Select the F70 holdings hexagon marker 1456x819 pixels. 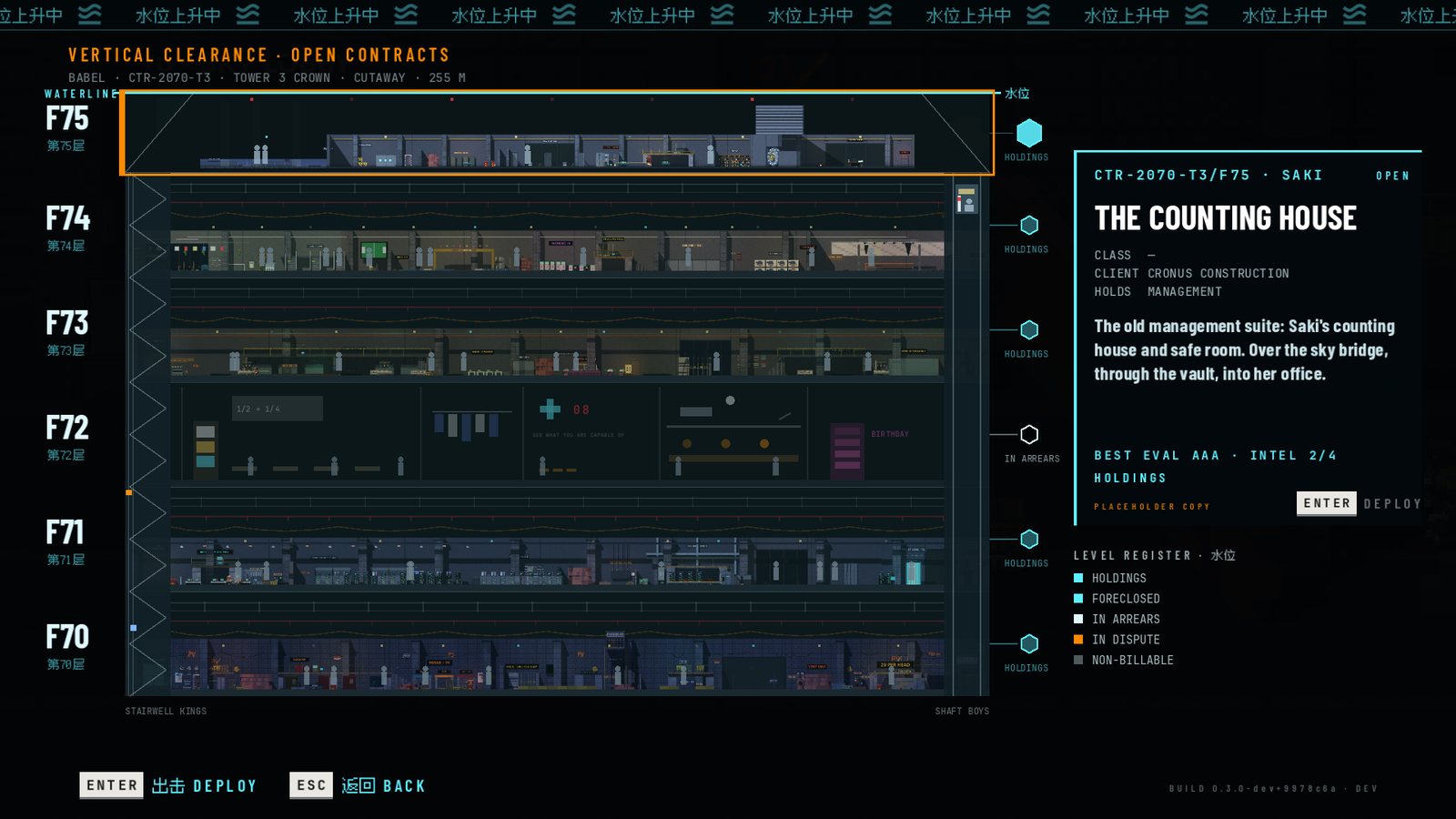pyautogui.click(x=1029, y=643)
